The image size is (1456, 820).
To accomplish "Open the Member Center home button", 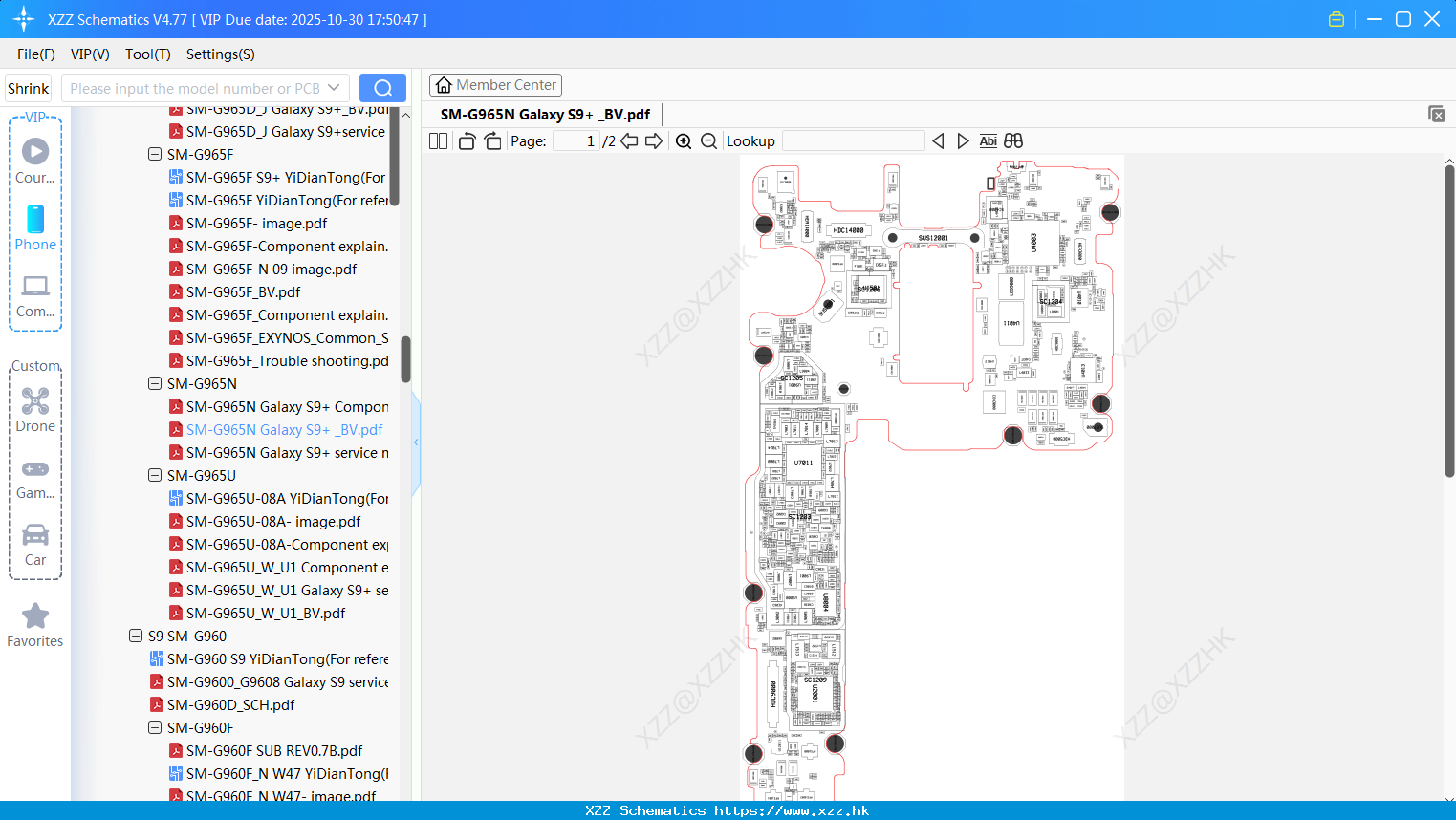I will [x=495, y=85].
